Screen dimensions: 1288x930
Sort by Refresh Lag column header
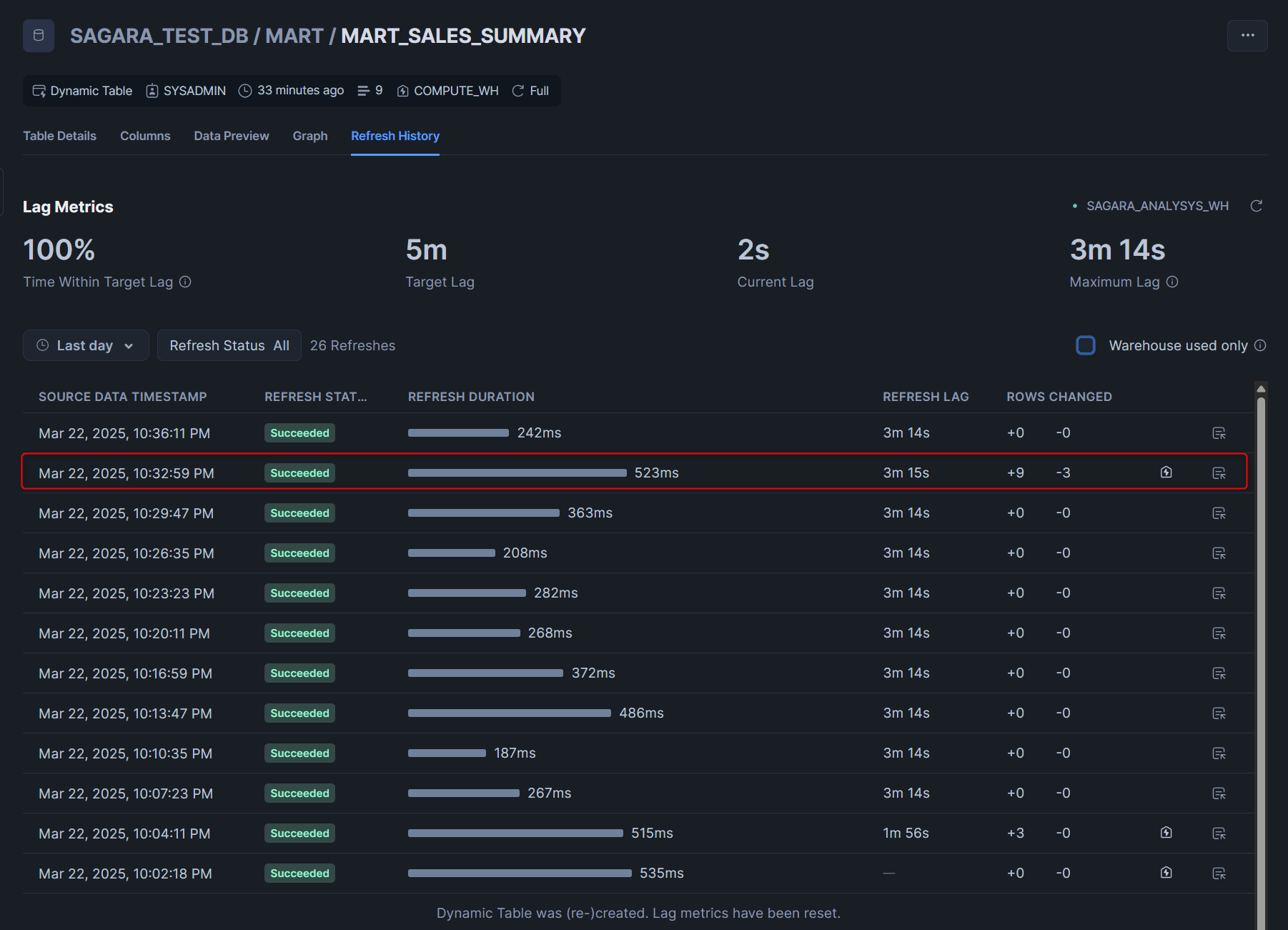[926, 397]
